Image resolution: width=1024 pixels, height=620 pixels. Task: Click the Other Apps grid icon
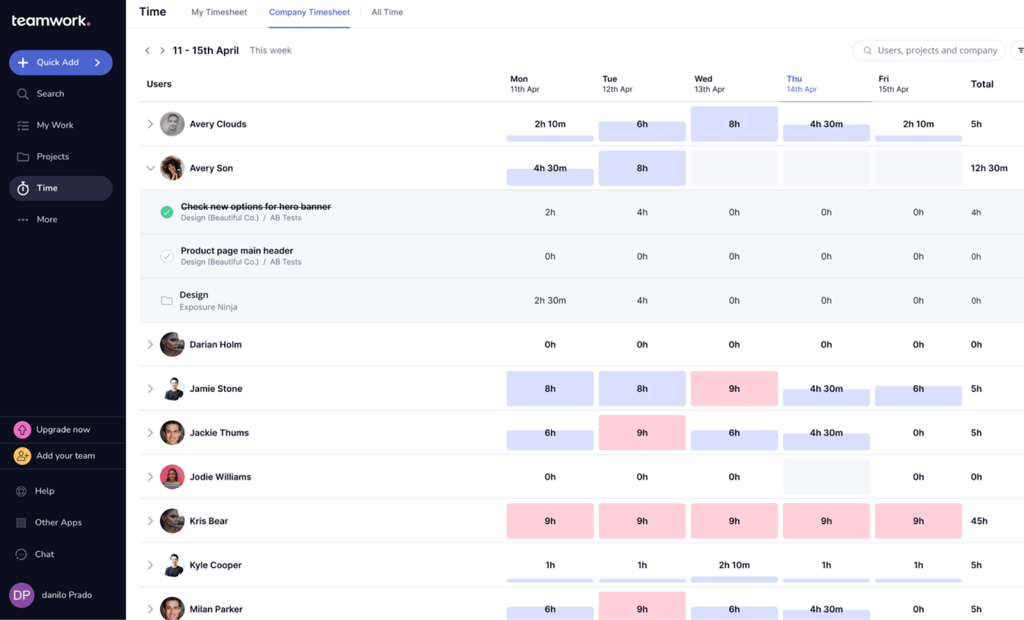point(22,522)
